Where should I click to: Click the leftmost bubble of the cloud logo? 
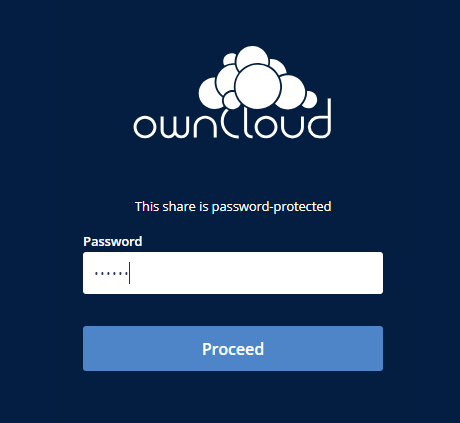click(x=211, y=93)
